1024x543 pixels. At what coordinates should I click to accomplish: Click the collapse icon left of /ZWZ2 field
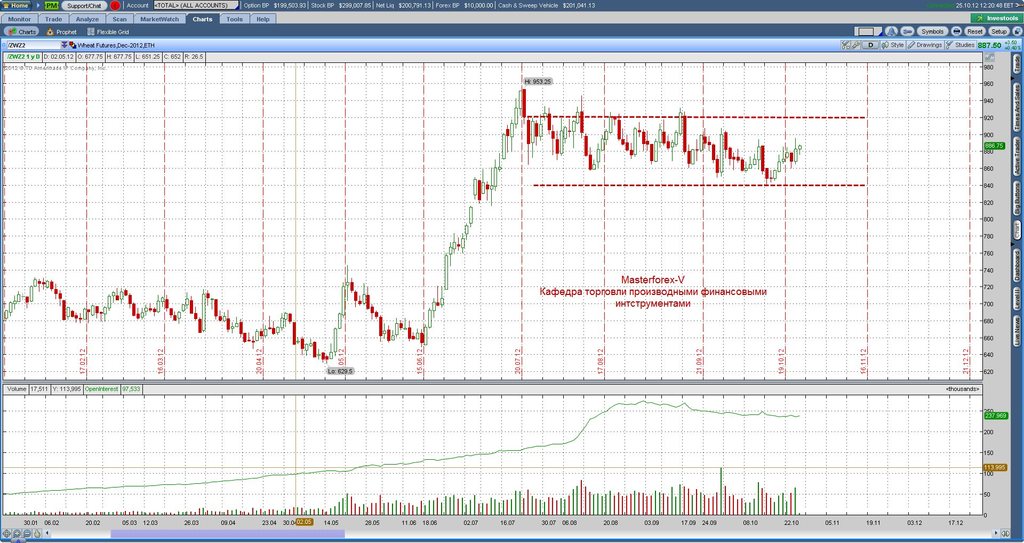(x=4, y=45)
